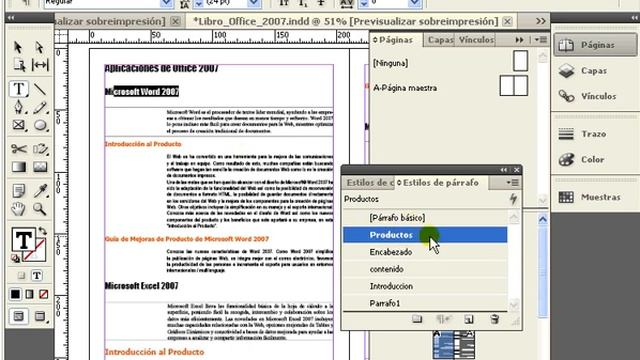Swap fill and stroke arrows icon
This screenshot has height=360, width=640.
(x=42, y=231)
